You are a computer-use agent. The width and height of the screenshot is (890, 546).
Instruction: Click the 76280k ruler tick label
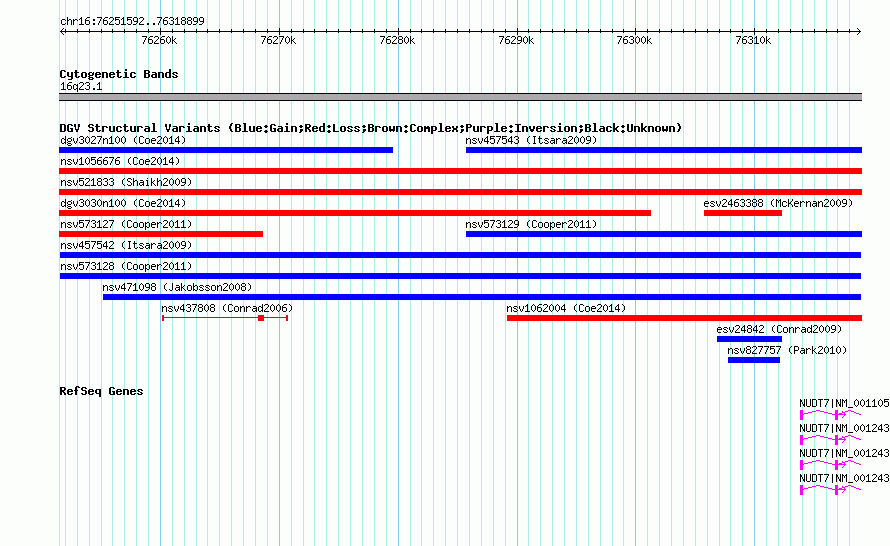point(397,40)
